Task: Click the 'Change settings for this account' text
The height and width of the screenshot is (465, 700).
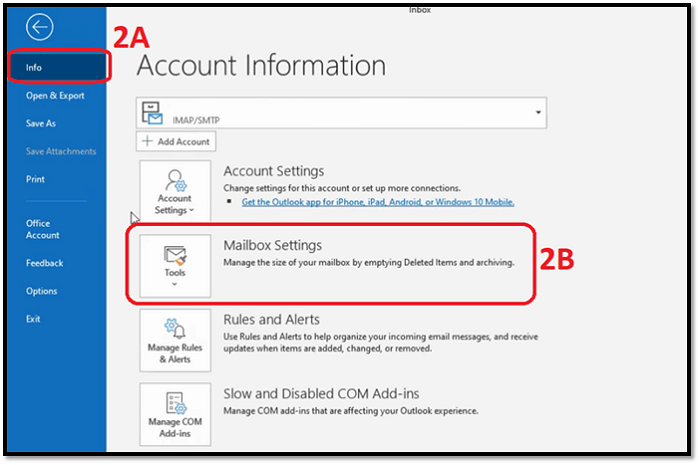Action: 342,188
